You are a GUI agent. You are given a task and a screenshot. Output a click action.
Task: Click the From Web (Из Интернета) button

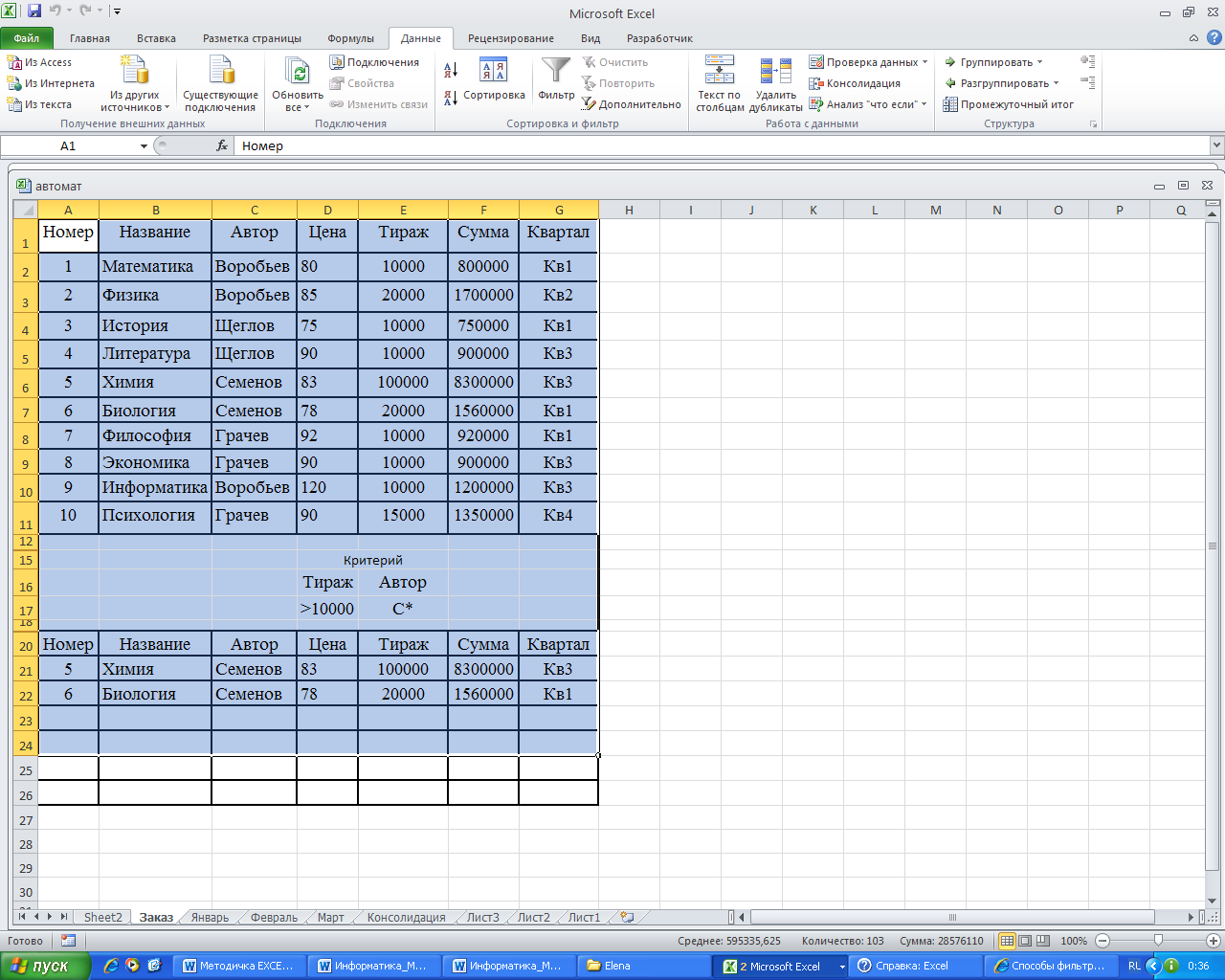click(51, 83)
